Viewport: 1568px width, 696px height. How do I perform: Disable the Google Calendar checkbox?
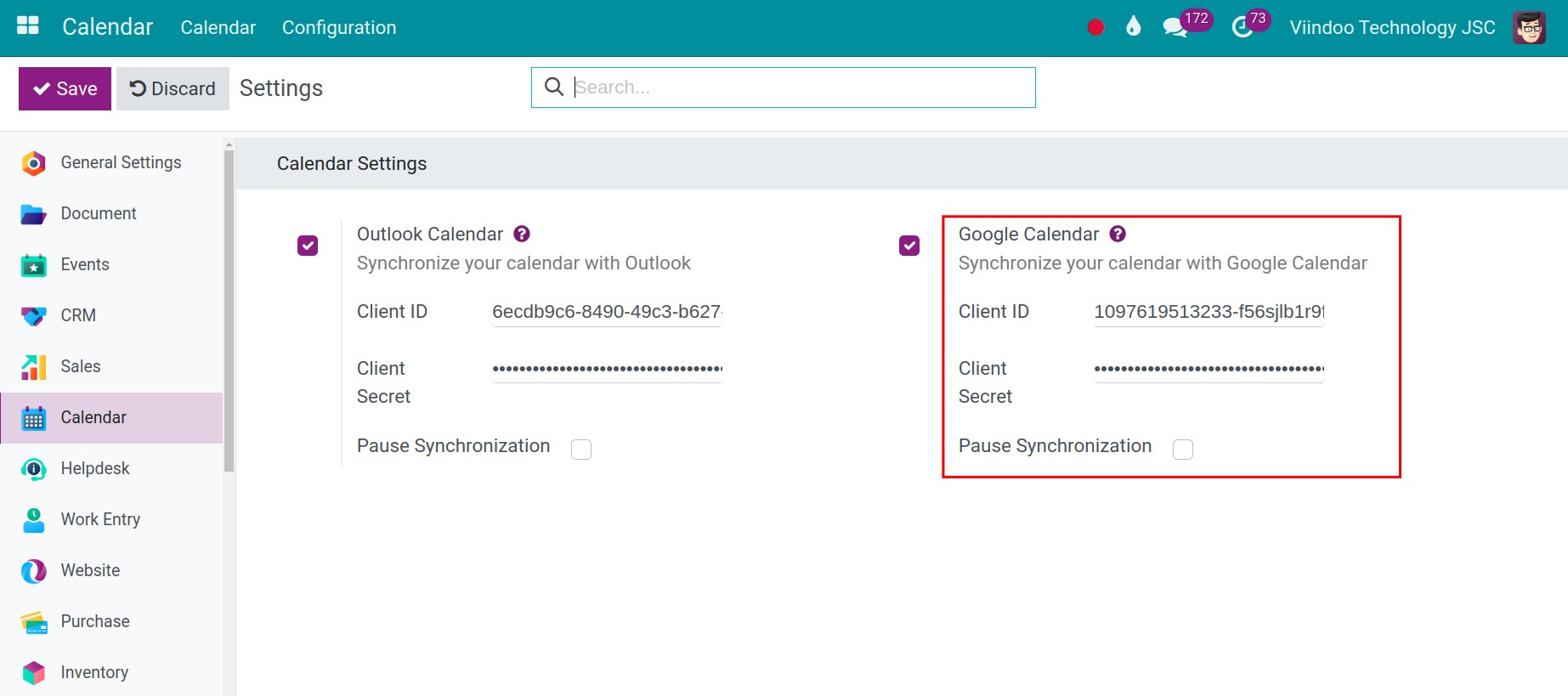909,246
